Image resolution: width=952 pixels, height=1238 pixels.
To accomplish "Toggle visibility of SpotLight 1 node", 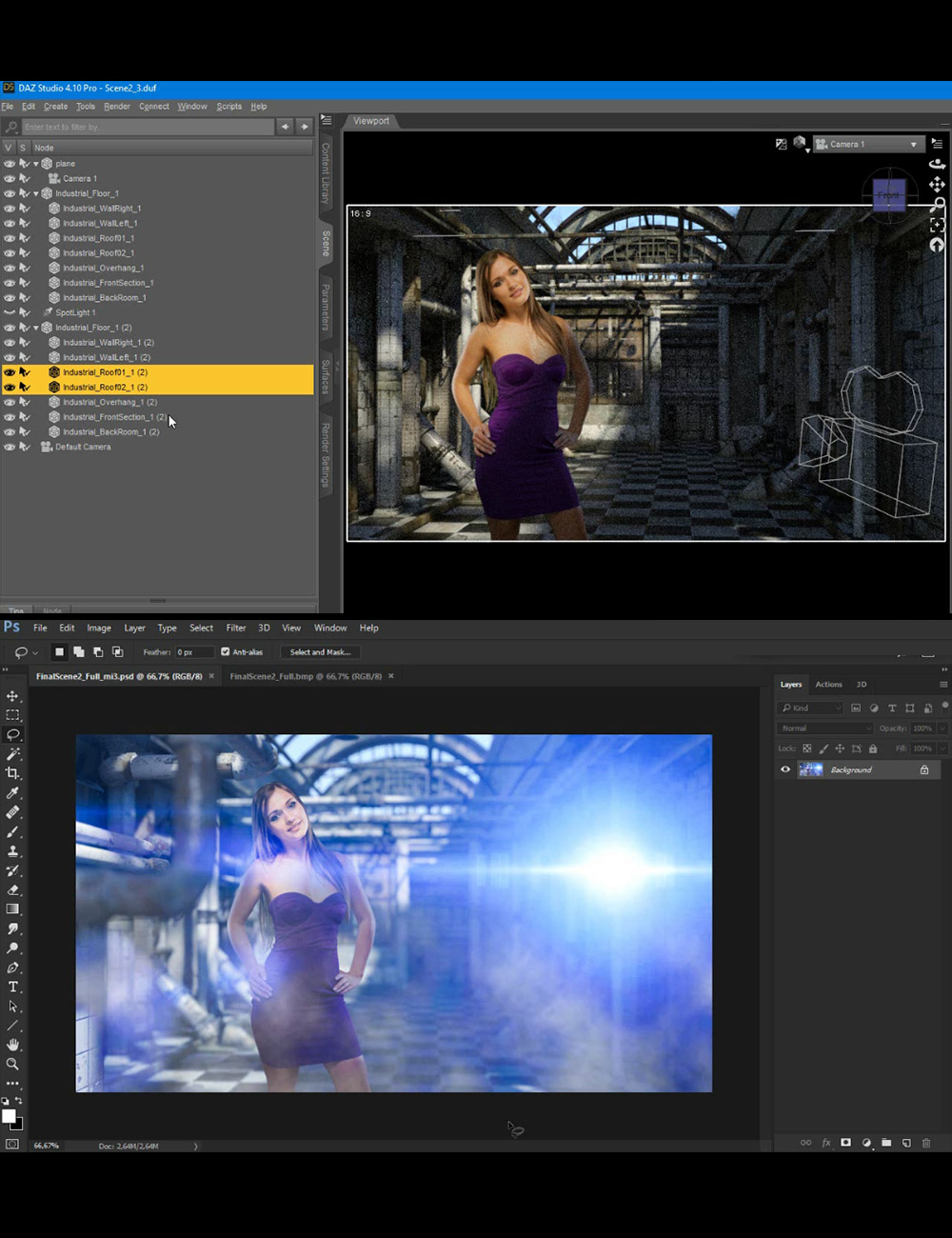I will [x=10, y=312].
